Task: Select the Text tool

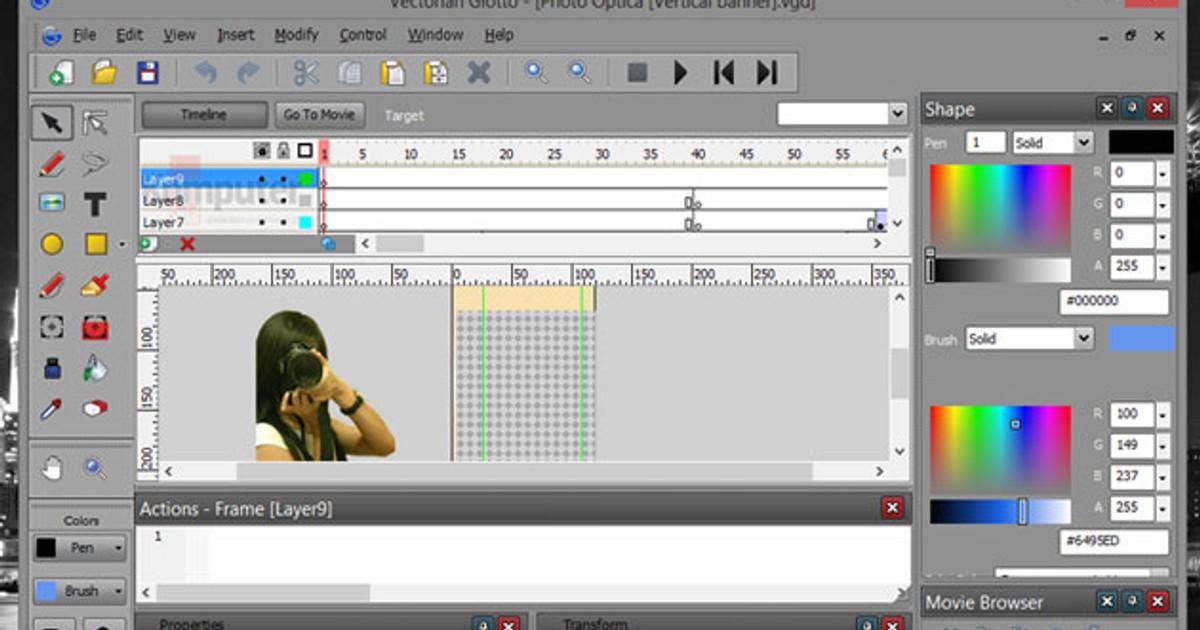Action: click(x=95, y=204)
